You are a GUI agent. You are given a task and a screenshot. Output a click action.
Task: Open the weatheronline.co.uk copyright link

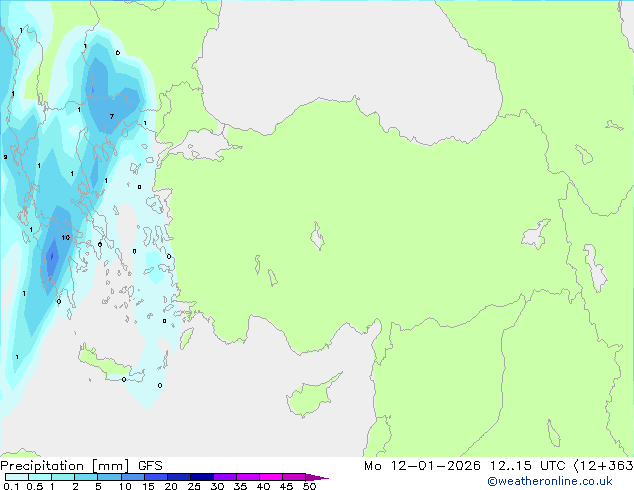pyautogui.click(x=550, y=481)
